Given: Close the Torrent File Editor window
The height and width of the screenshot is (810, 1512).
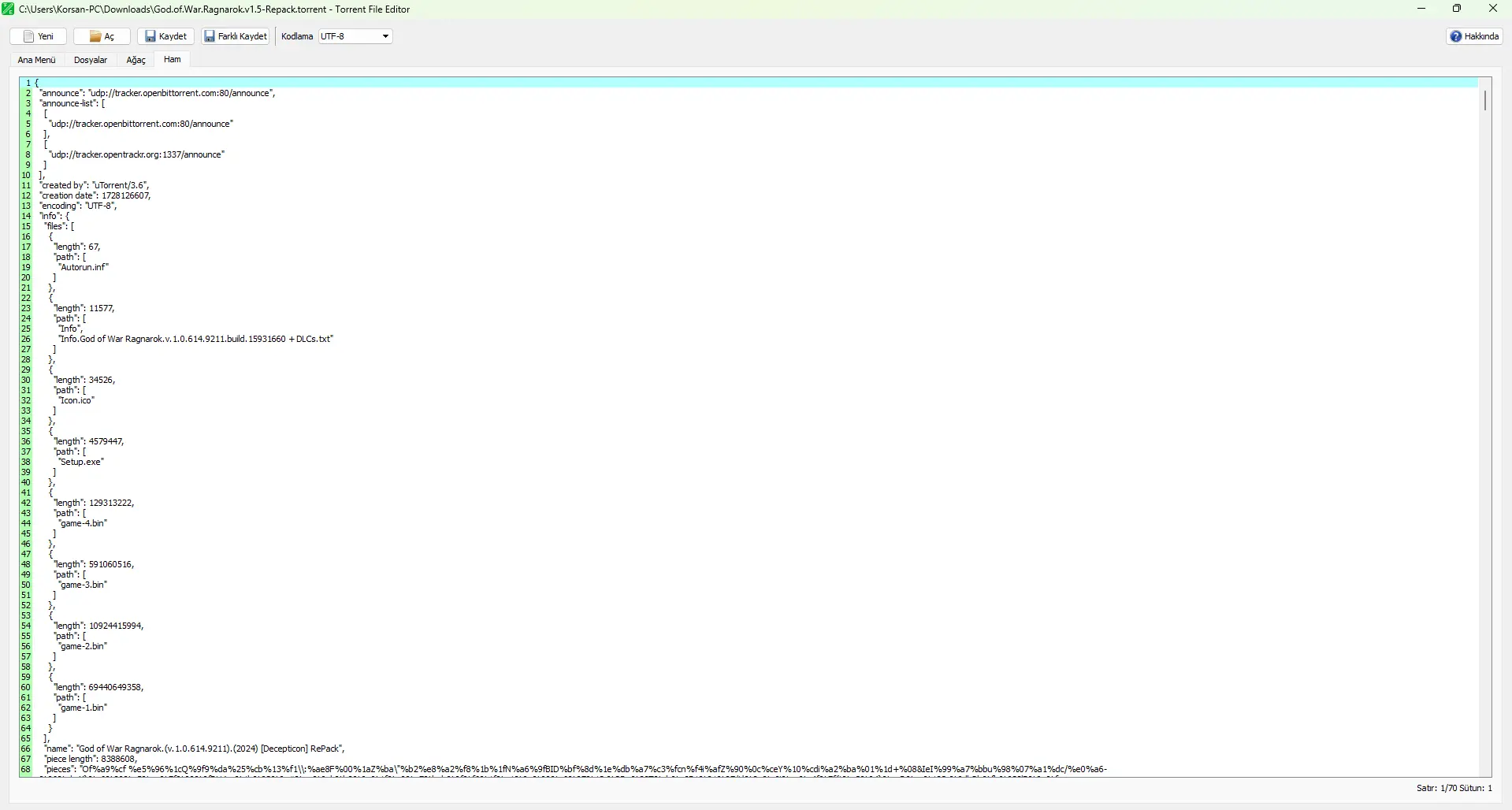Looking at the screenshot, I should coord(1493,9).
